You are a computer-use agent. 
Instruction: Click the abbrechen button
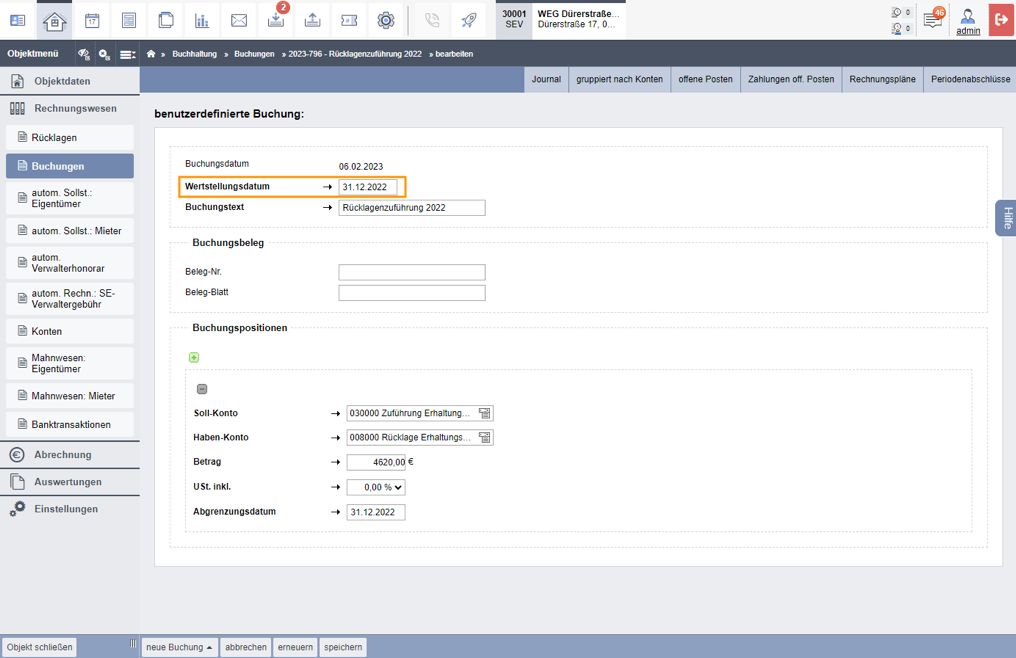tap(246, 647)
